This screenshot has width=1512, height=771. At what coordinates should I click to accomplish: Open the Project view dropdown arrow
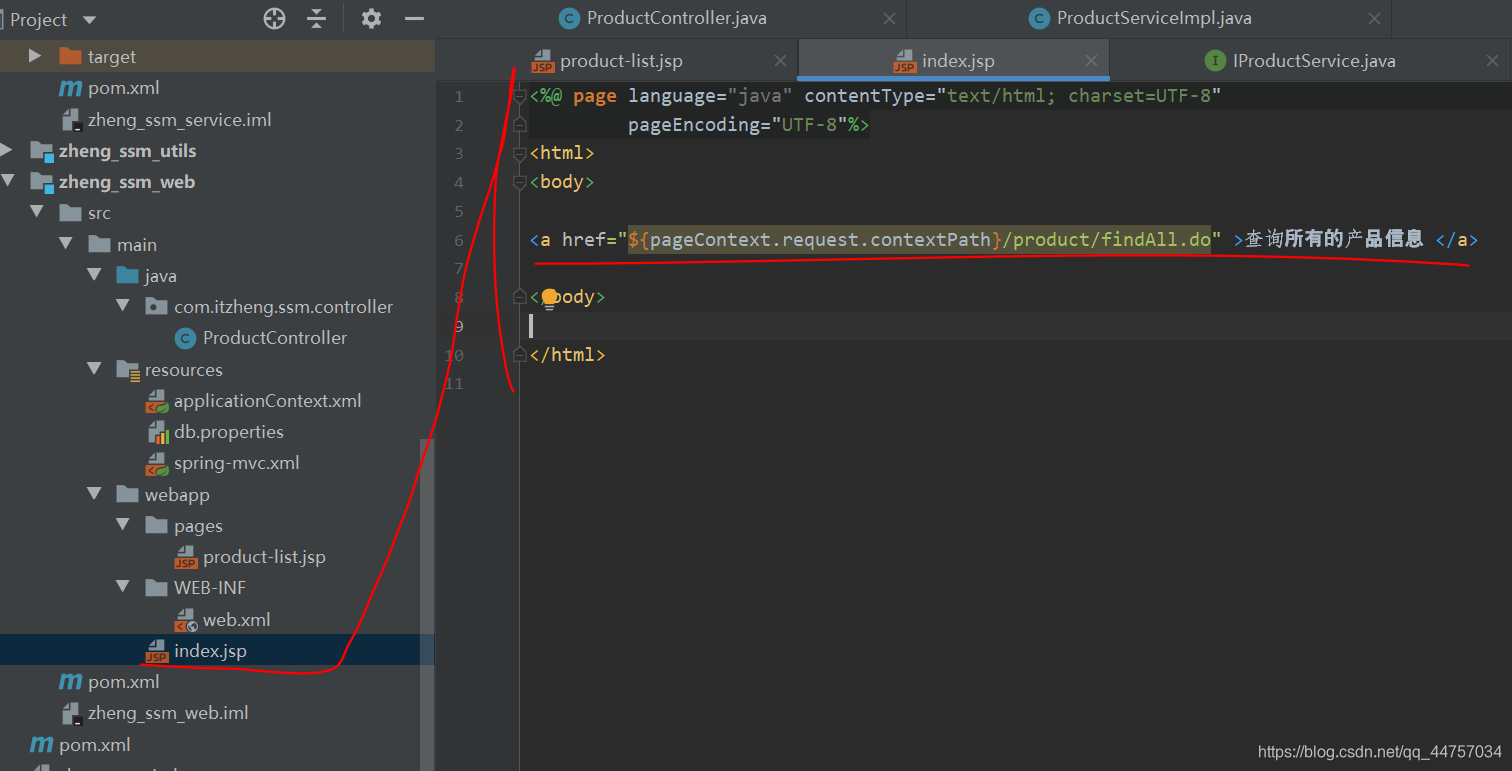[89, 20]
